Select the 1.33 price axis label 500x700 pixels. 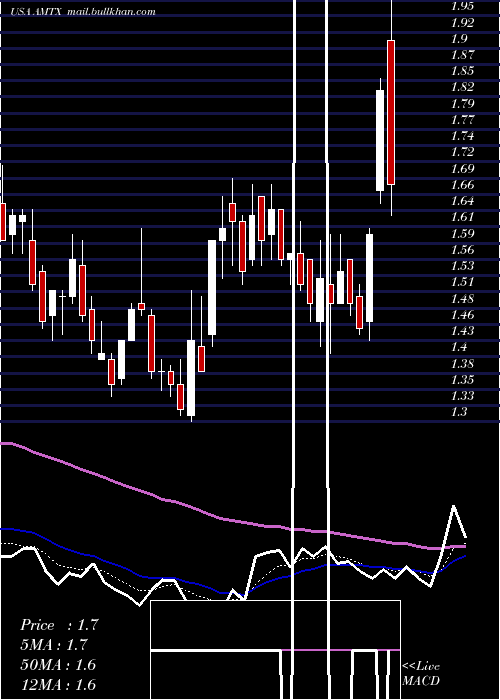tap(462, 396)
